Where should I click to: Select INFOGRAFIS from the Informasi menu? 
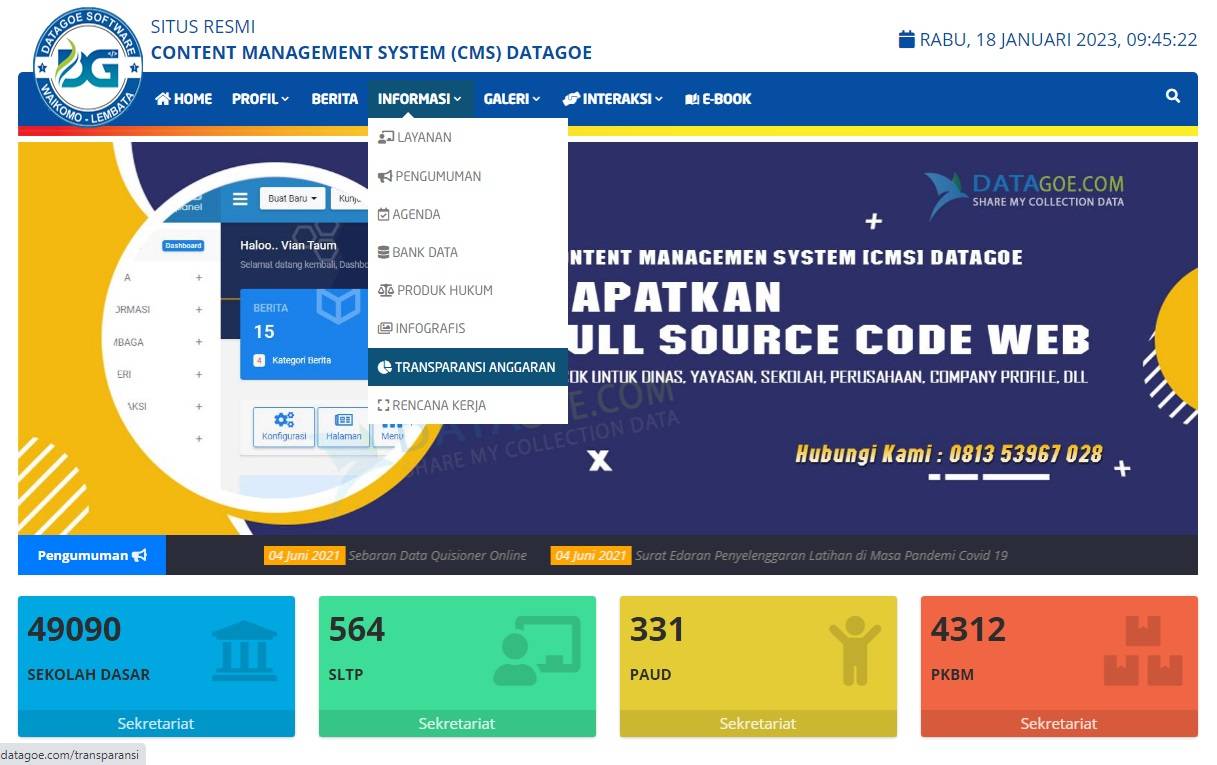click(468, 328)
